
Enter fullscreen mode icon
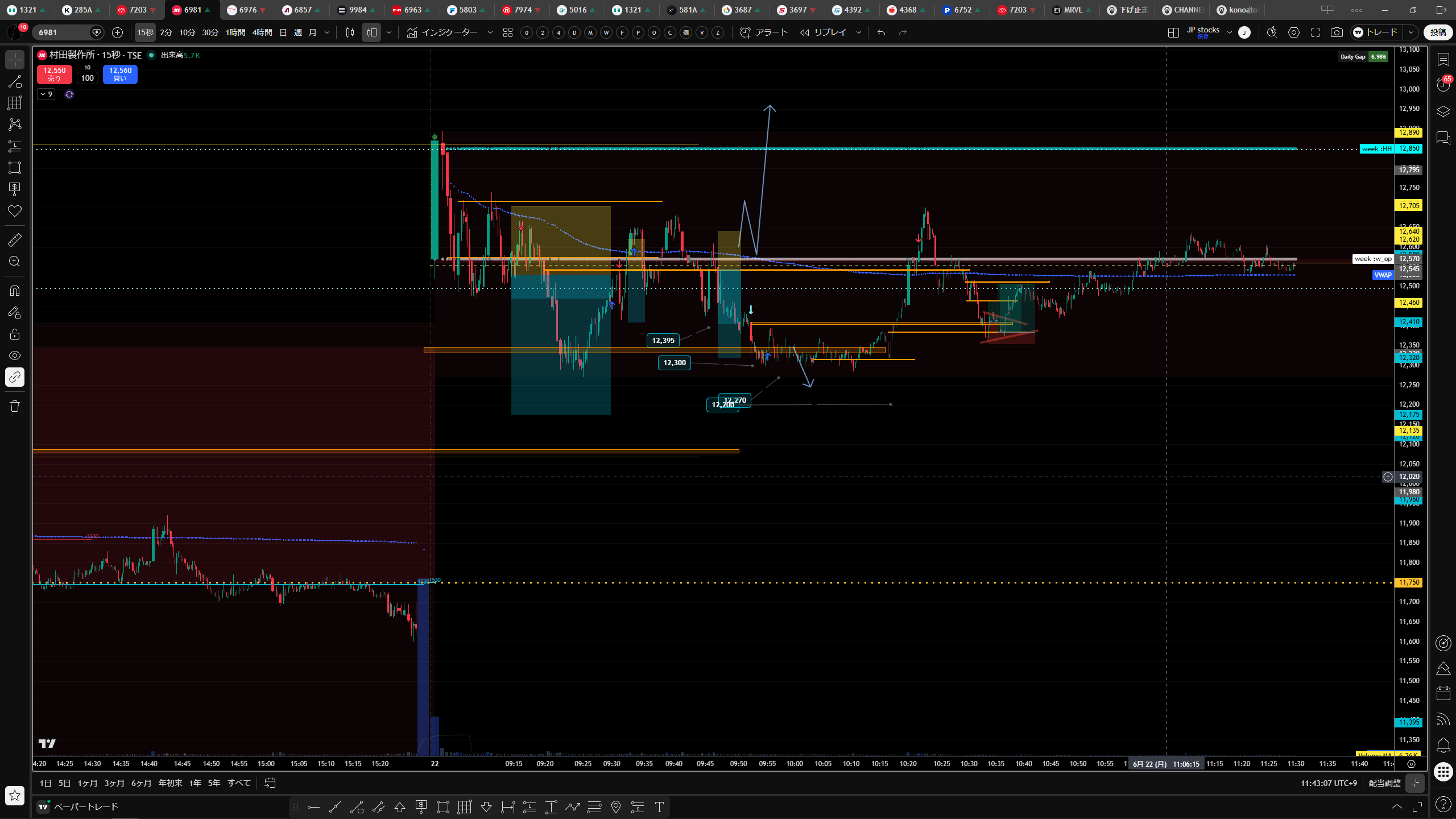pos(1316,32)
